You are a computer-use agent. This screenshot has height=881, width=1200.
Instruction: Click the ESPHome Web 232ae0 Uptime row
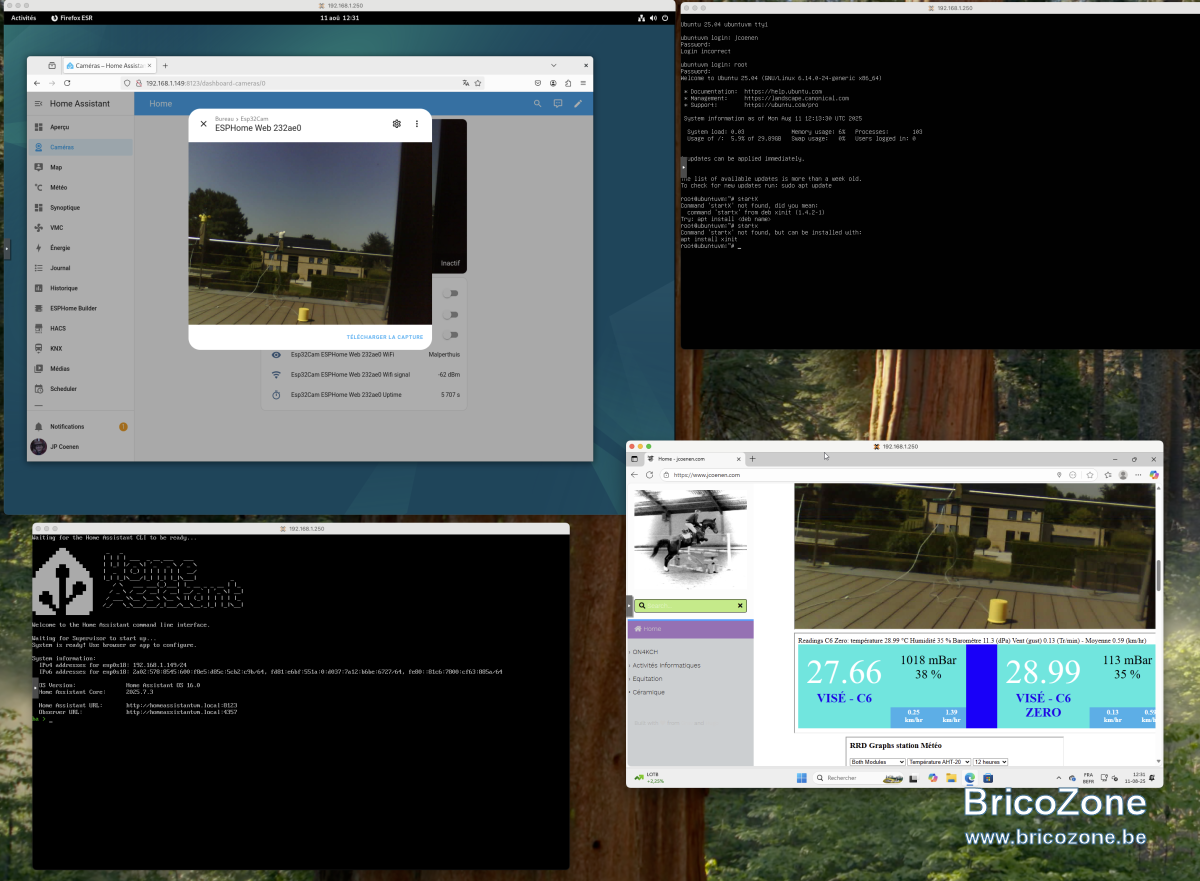365,394
